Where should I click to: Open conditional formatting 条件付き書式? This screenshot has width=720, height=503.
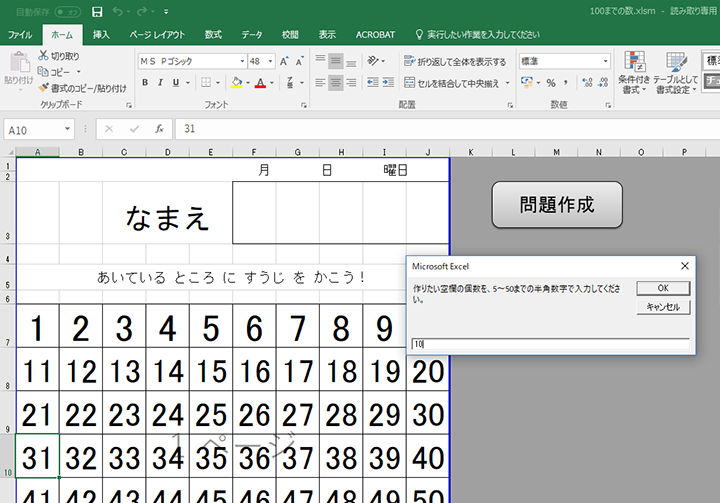(634, 72)
